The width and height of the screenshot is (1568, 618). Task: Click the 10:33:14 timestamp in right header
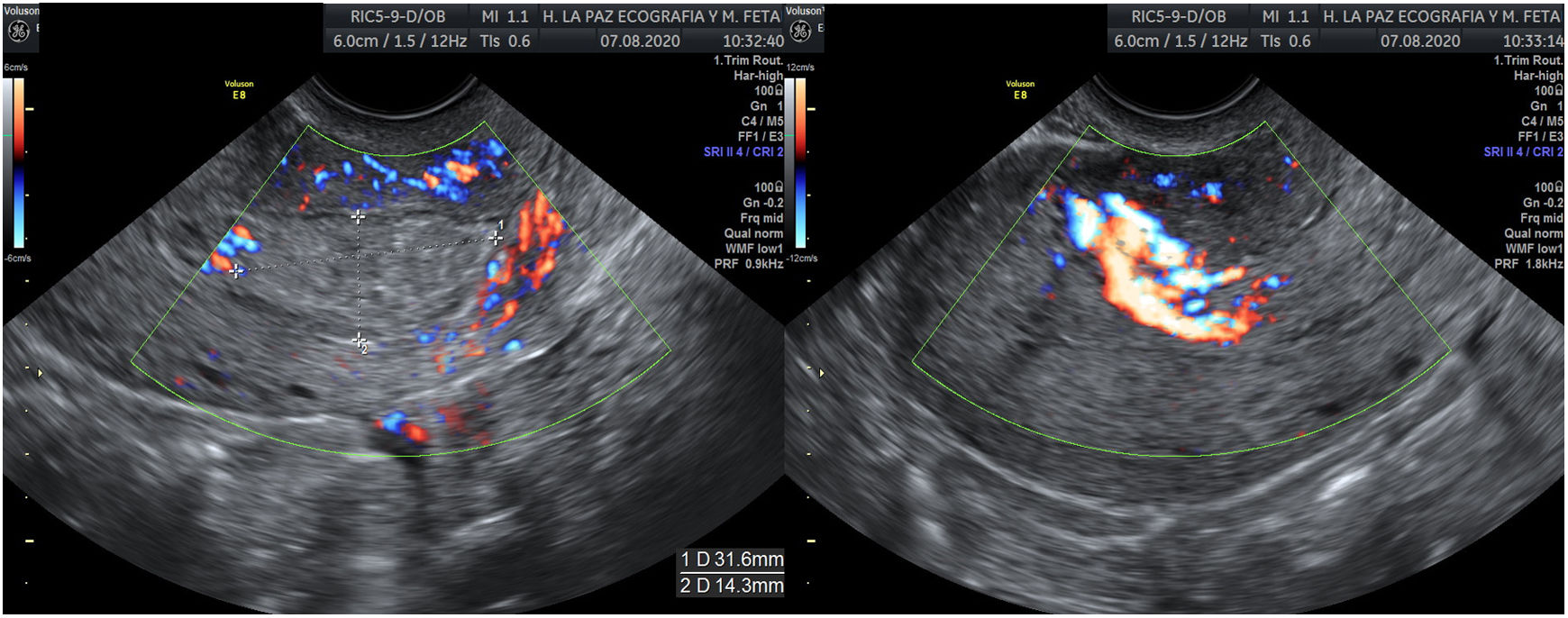point(1532,41)
